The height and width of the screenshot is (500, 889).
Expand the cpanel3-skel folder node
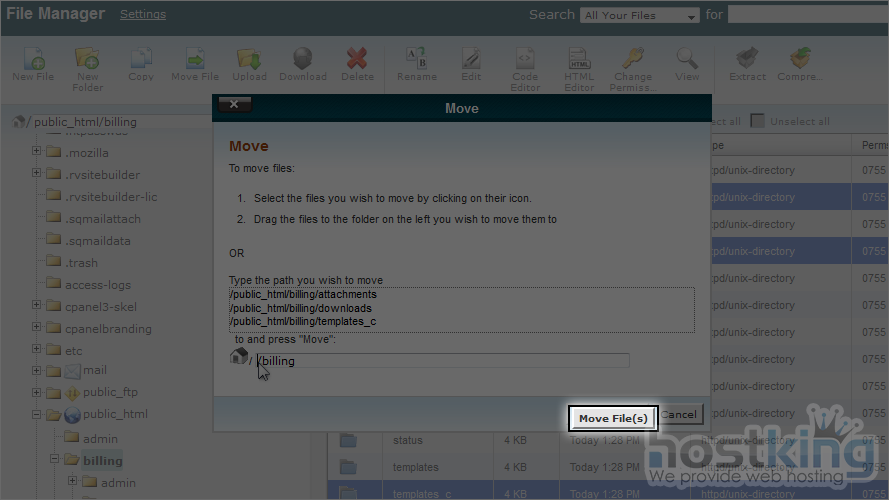[x=37, y=306]
